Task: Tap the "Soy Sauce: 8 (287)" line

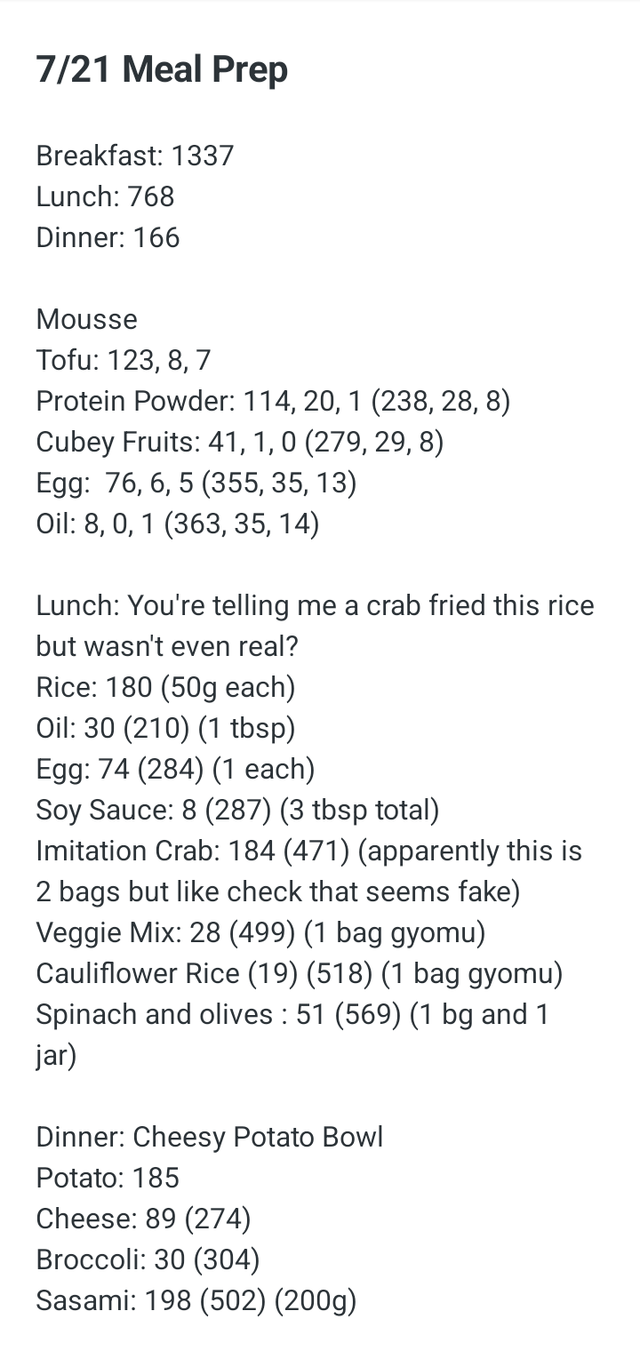Action: click(x=237, y=811)
